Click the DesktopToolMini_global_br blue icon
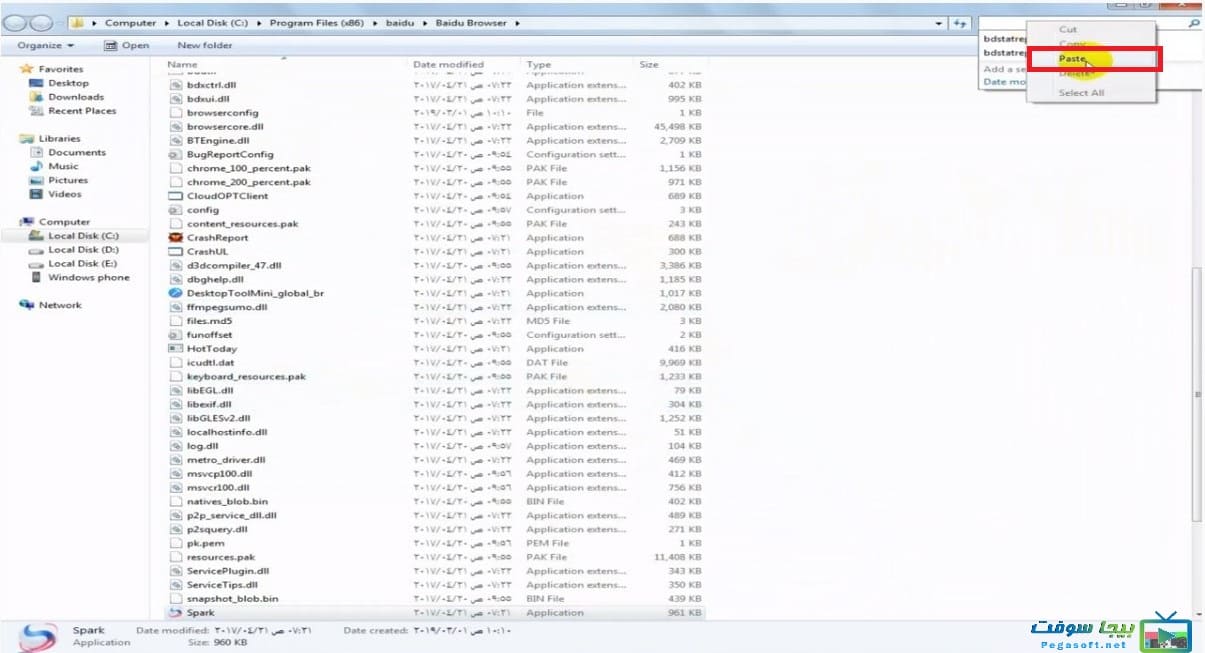1205x653 pixels. (174, 293)
